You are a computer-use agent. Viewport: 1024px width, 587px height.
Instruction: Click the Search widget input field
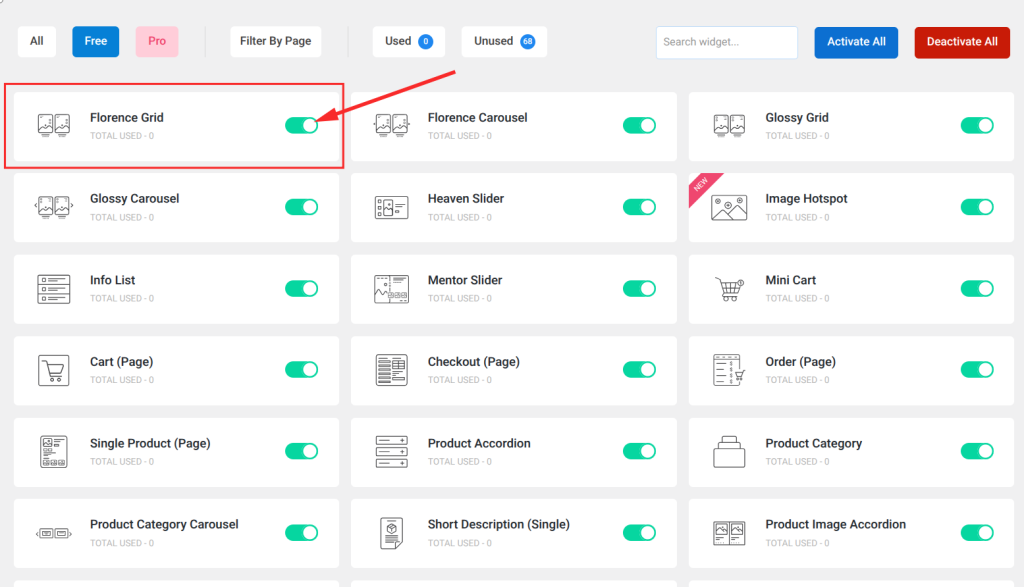[x=726, y=42]
